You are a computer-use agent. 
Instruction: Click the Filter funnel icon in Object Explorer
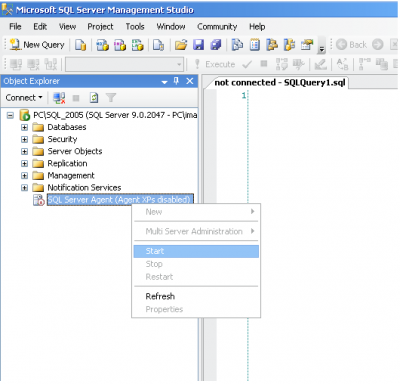coord(111,98)
